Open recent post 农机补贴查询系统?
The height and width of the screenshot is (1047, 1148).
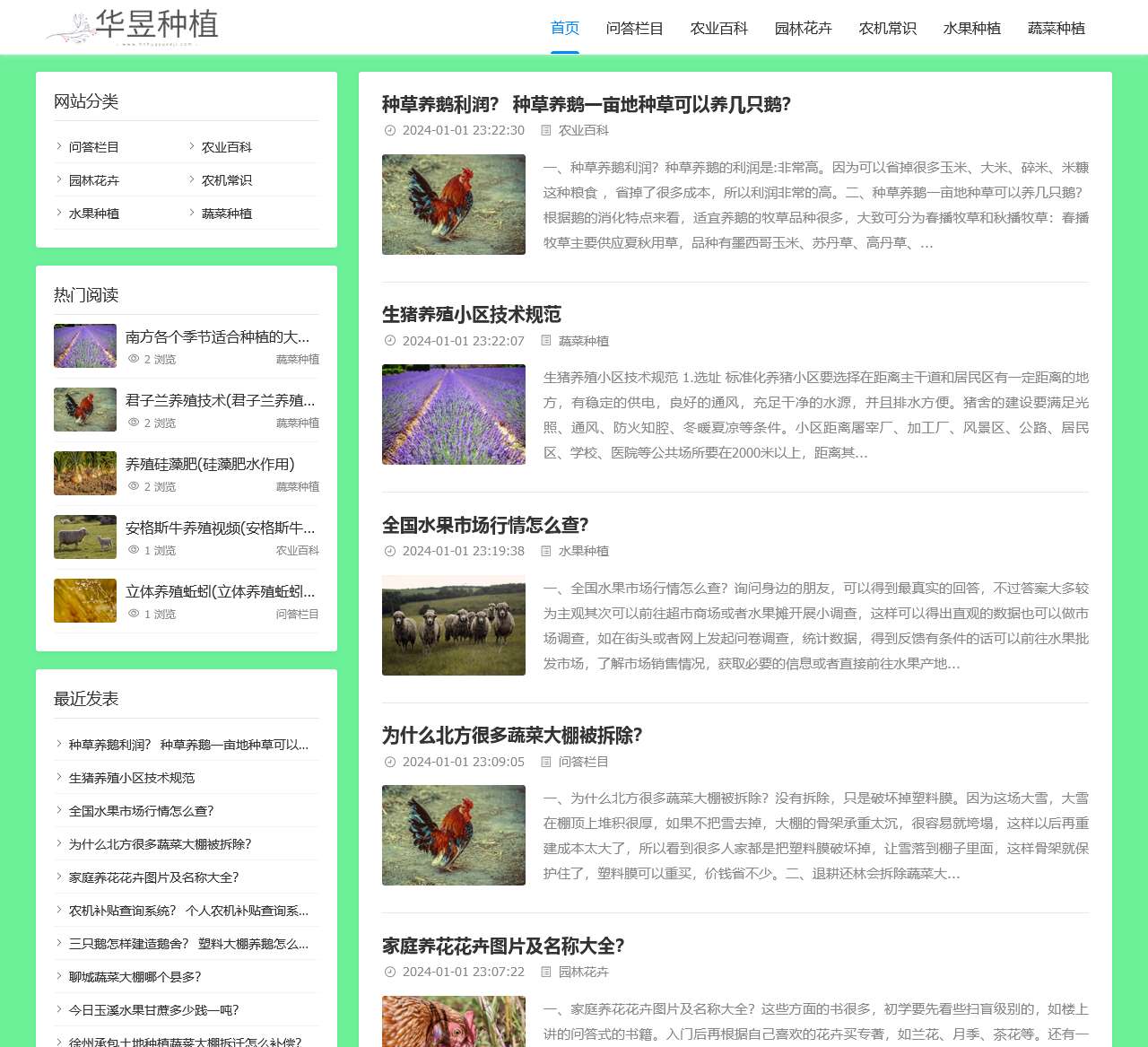point(188,911)
